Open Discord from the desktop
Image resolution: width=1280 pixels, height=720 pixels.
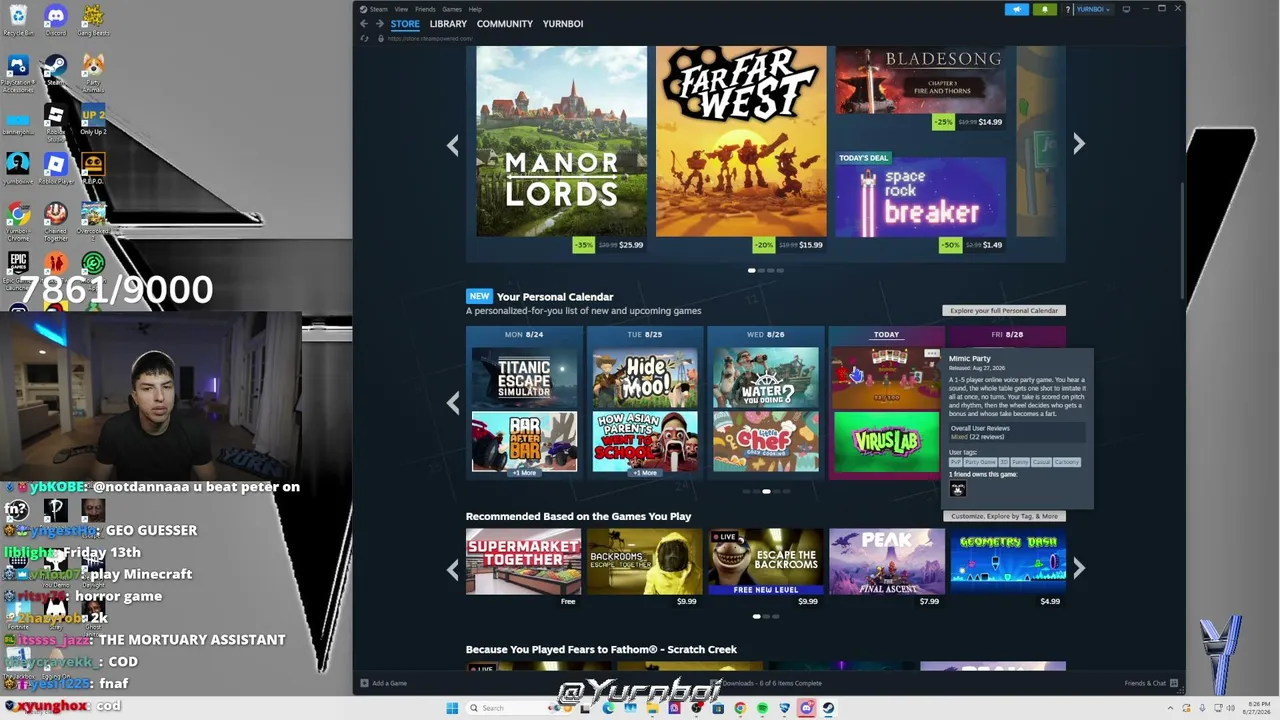55,19
